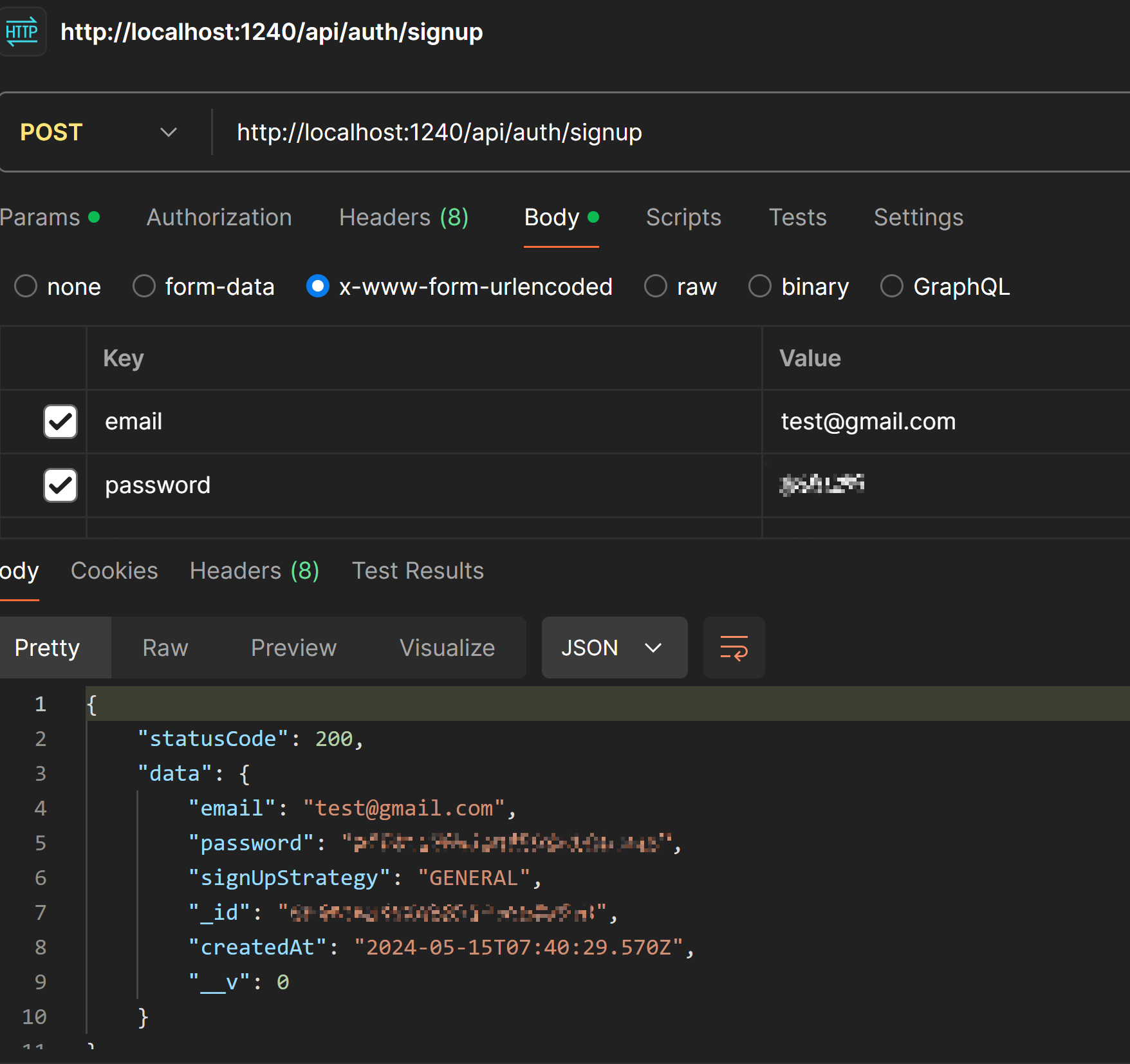Click the password key cell
This screenshot has width=1130, height=1064.
pos(424,485)
